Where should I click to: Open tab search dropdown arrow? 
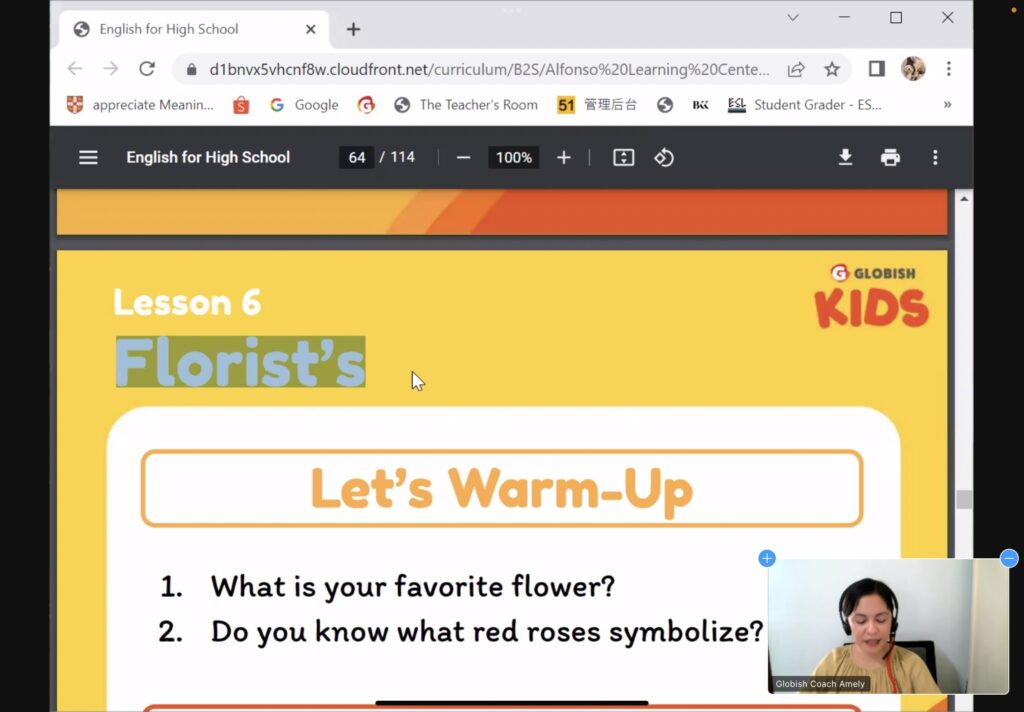(x=793, y=18)
